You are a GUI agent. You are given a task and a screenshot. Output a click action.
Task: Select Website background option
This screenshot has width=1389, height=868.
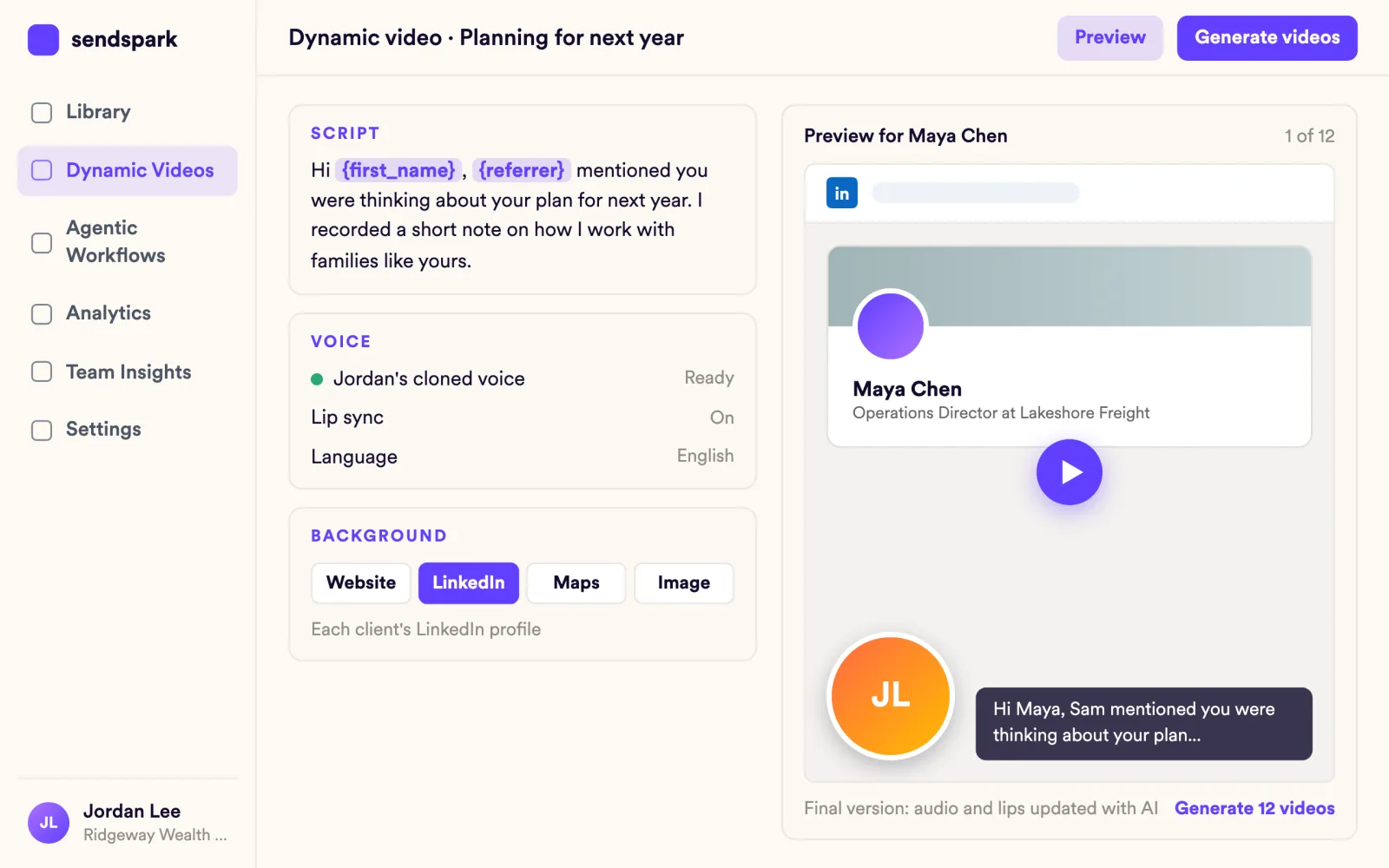coord(361,582)
